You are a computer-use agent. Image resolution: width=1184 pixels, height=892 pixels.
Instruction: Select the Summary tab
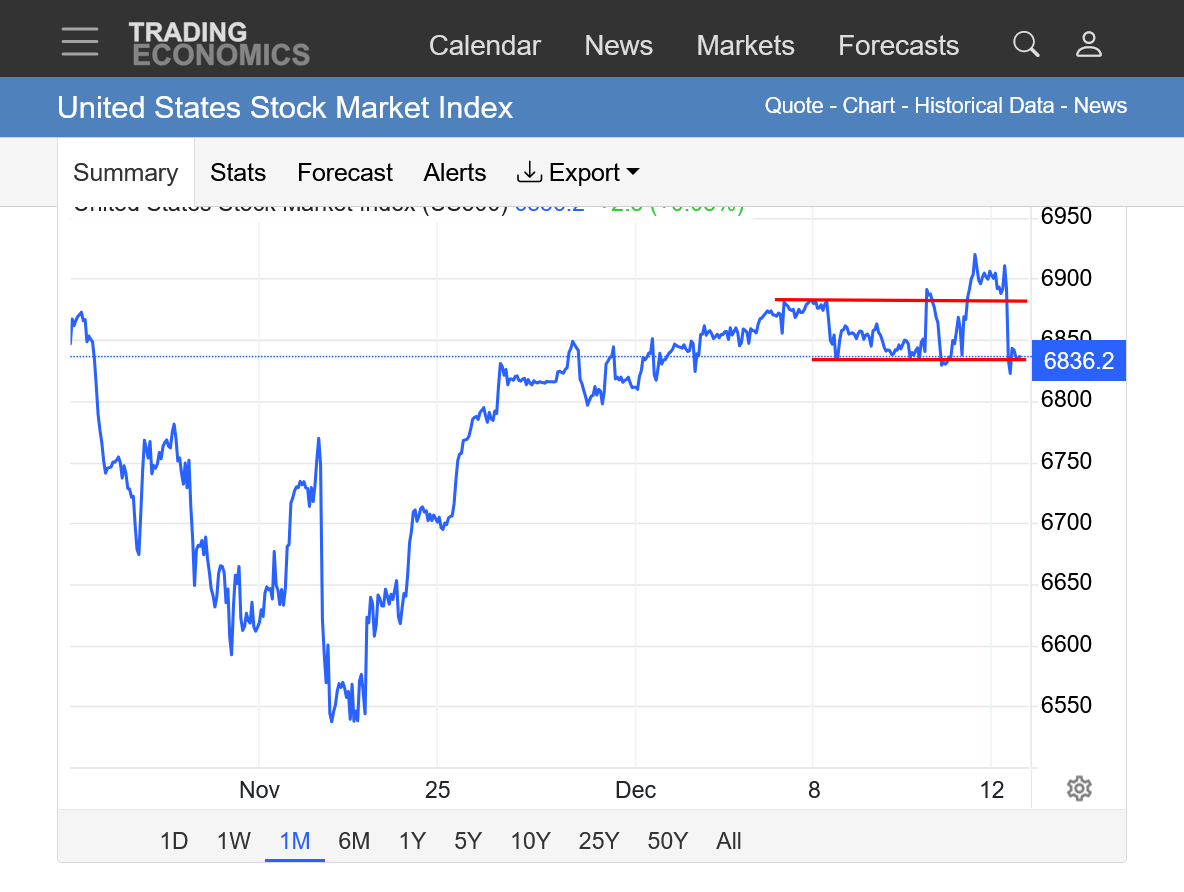pos(125,173)
